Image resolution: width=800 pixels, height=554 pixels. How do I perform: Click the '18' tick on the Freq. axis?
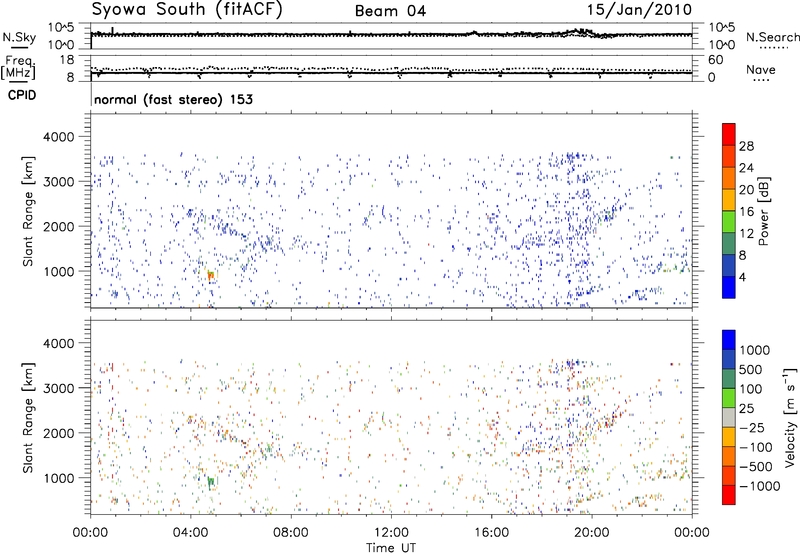67,60
